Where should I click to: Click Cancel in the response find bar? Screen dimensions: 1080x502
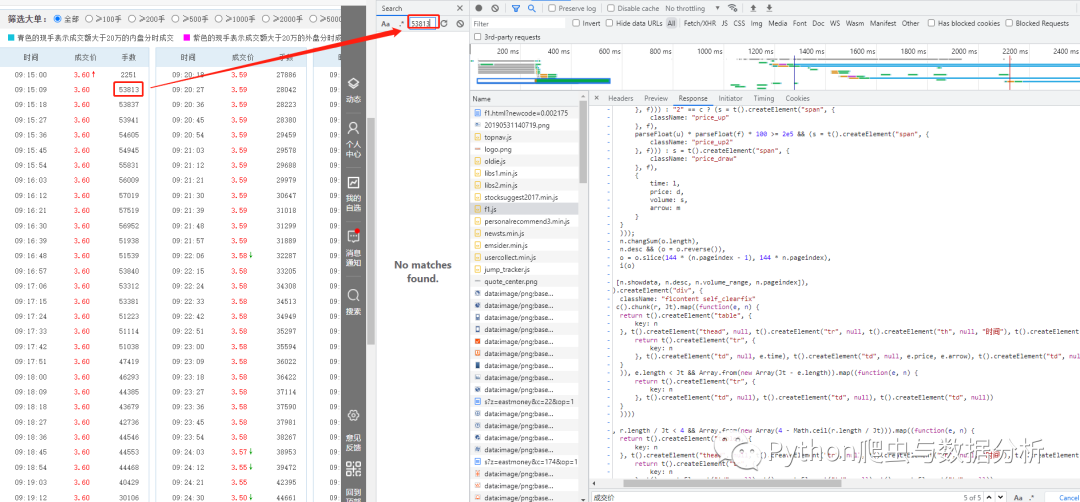point(1068,496)
